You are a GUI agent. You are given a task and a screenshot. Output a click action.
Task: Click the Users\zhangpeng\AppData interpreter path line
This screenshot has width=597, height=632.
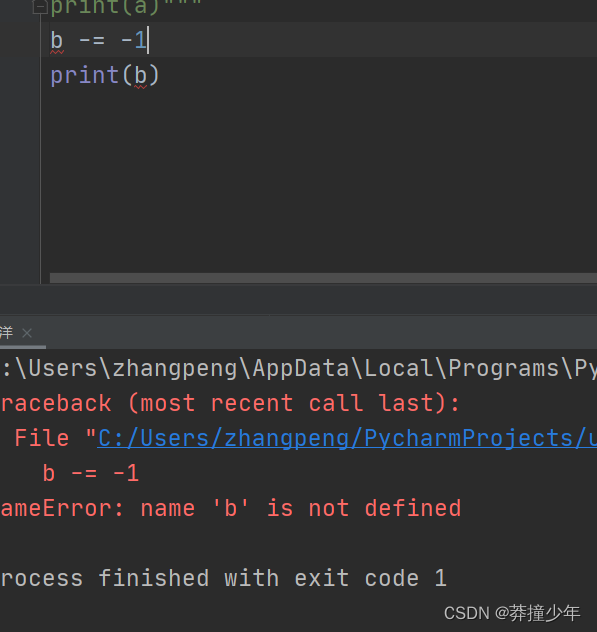298,368
